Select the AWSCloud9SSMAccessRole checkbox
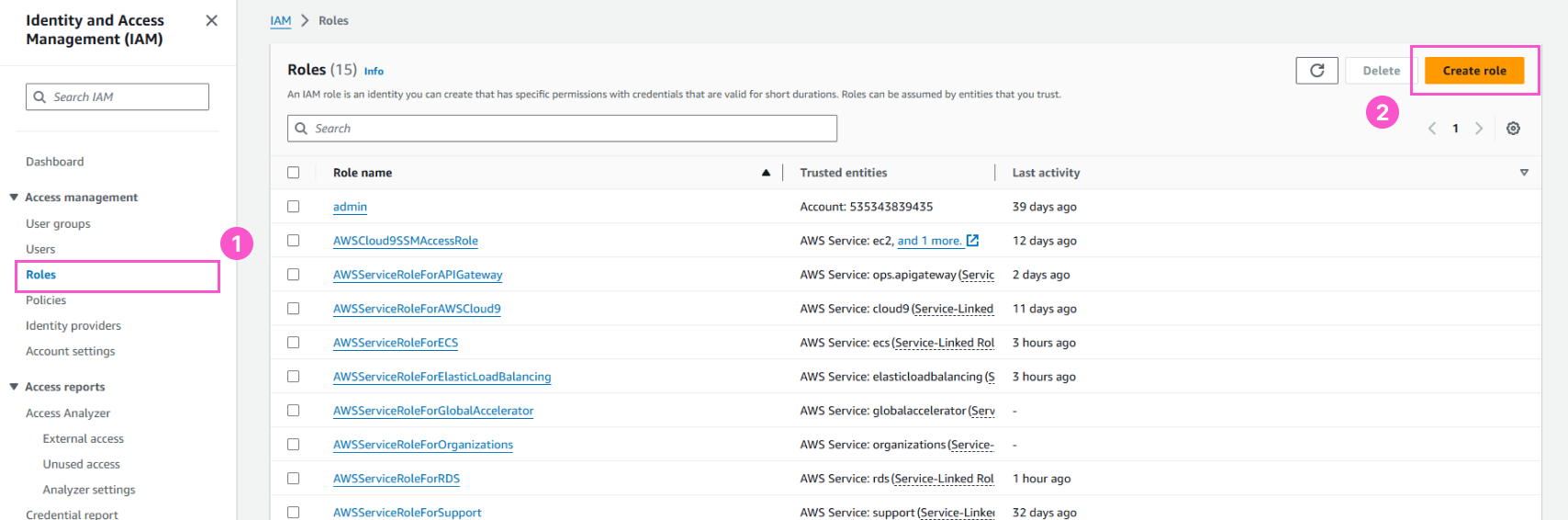Screen dimensions: 1568x520 294,241
